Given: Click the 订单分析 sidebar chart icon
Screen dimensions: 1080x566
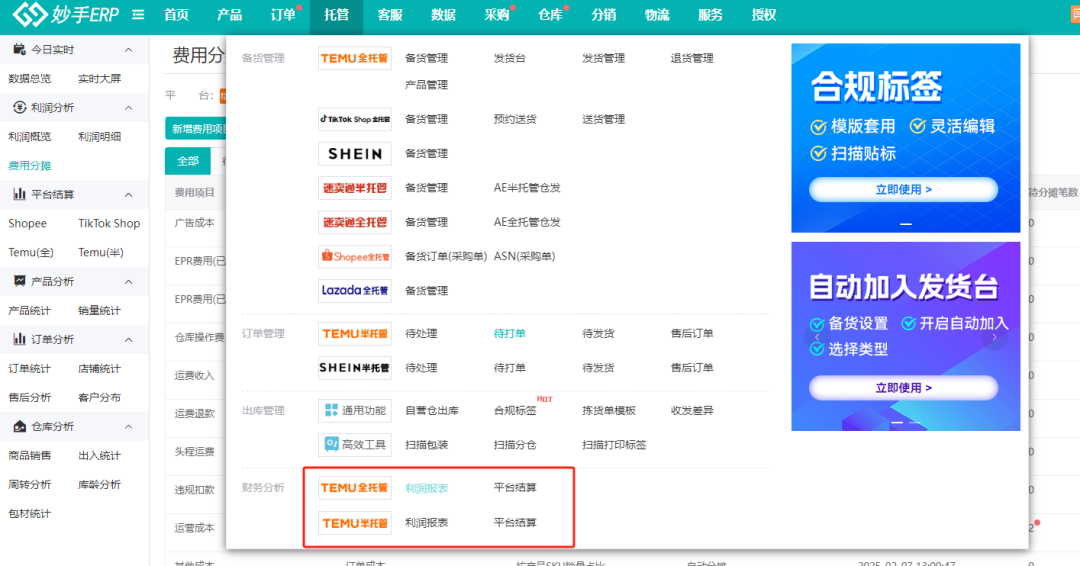Looking at the screenshot, I should tap(19, 339).
